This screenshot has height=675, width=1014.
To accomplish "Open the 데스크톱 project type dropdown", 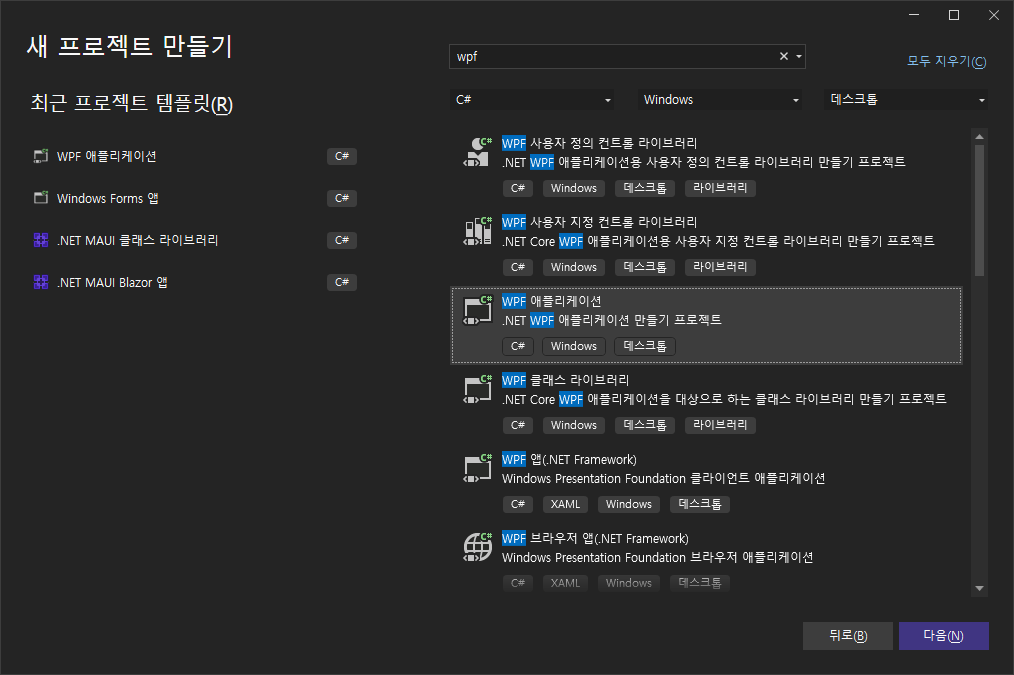I will [x=906, y=100].
